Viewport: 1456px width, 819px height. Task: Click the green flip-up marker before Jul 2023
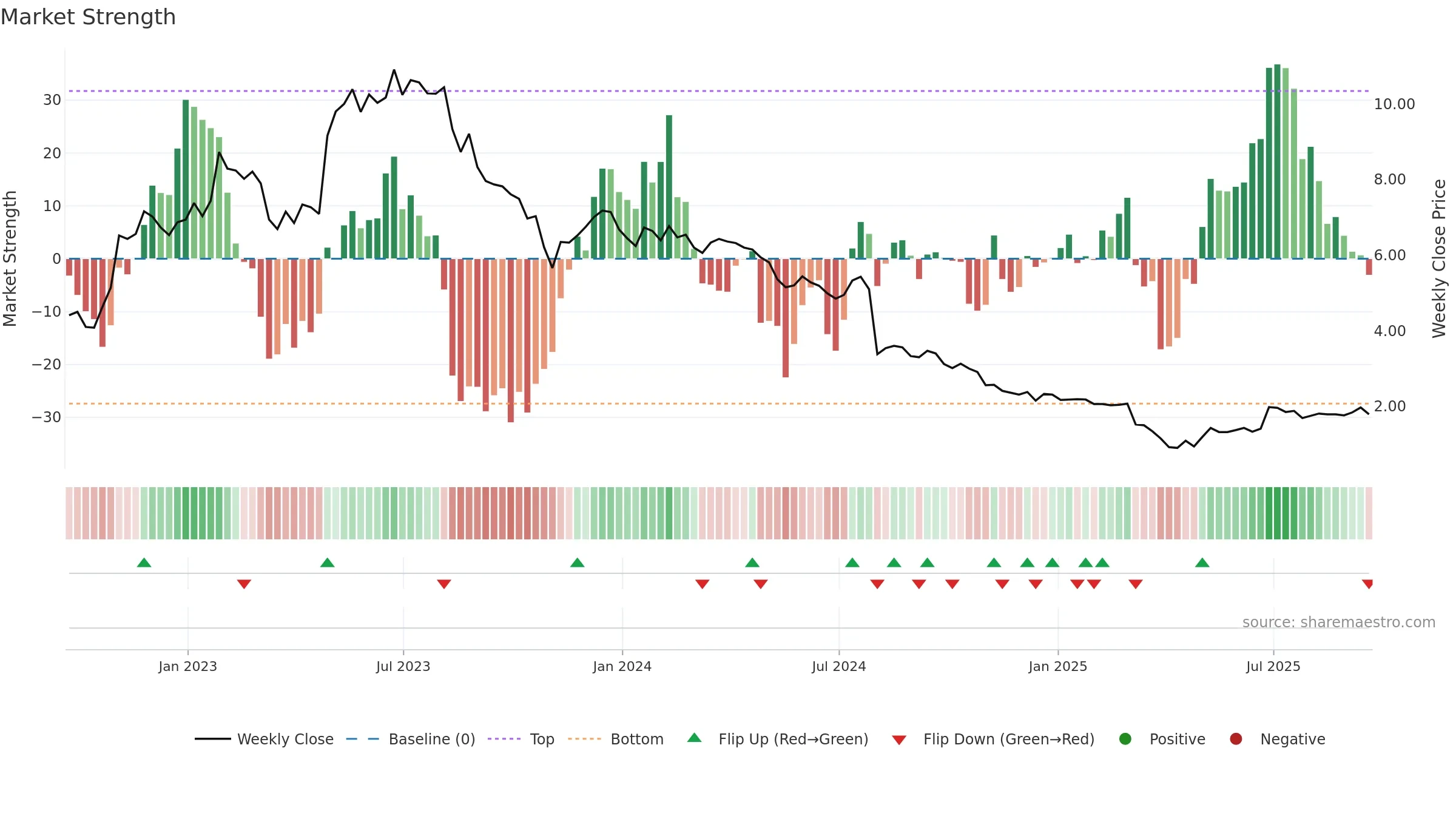point(328,562)
